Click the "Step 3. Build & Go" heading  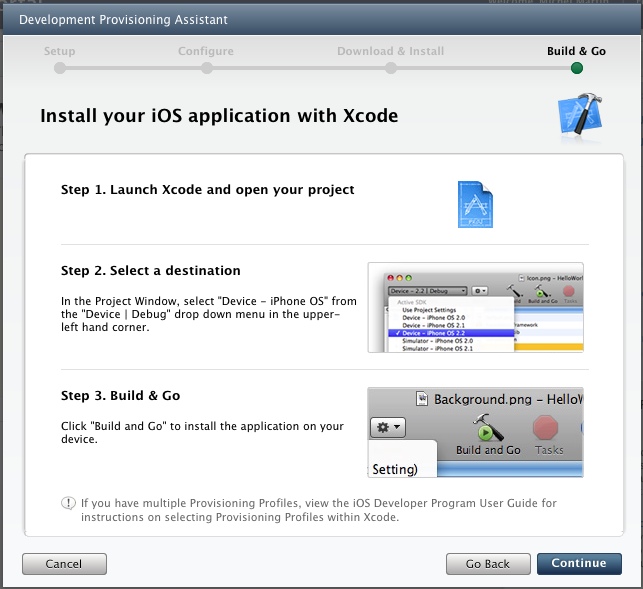[121, 395]
